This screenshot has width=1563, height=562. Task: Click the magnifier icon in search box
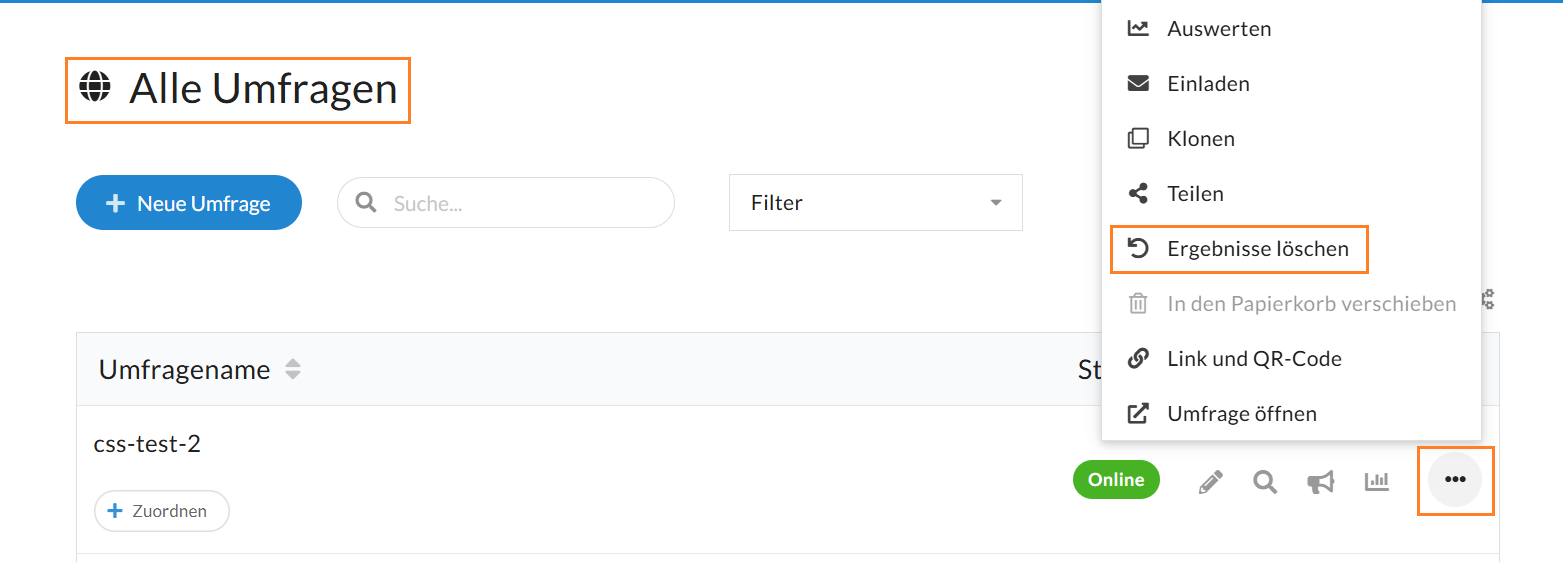[x=366, y=203]
